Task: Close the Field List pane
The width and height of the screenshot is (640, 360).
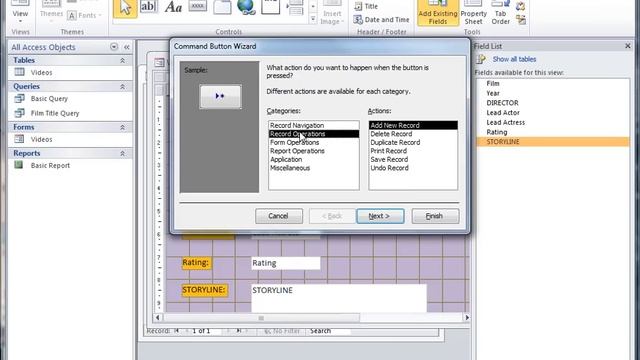Action: [628, 46]
